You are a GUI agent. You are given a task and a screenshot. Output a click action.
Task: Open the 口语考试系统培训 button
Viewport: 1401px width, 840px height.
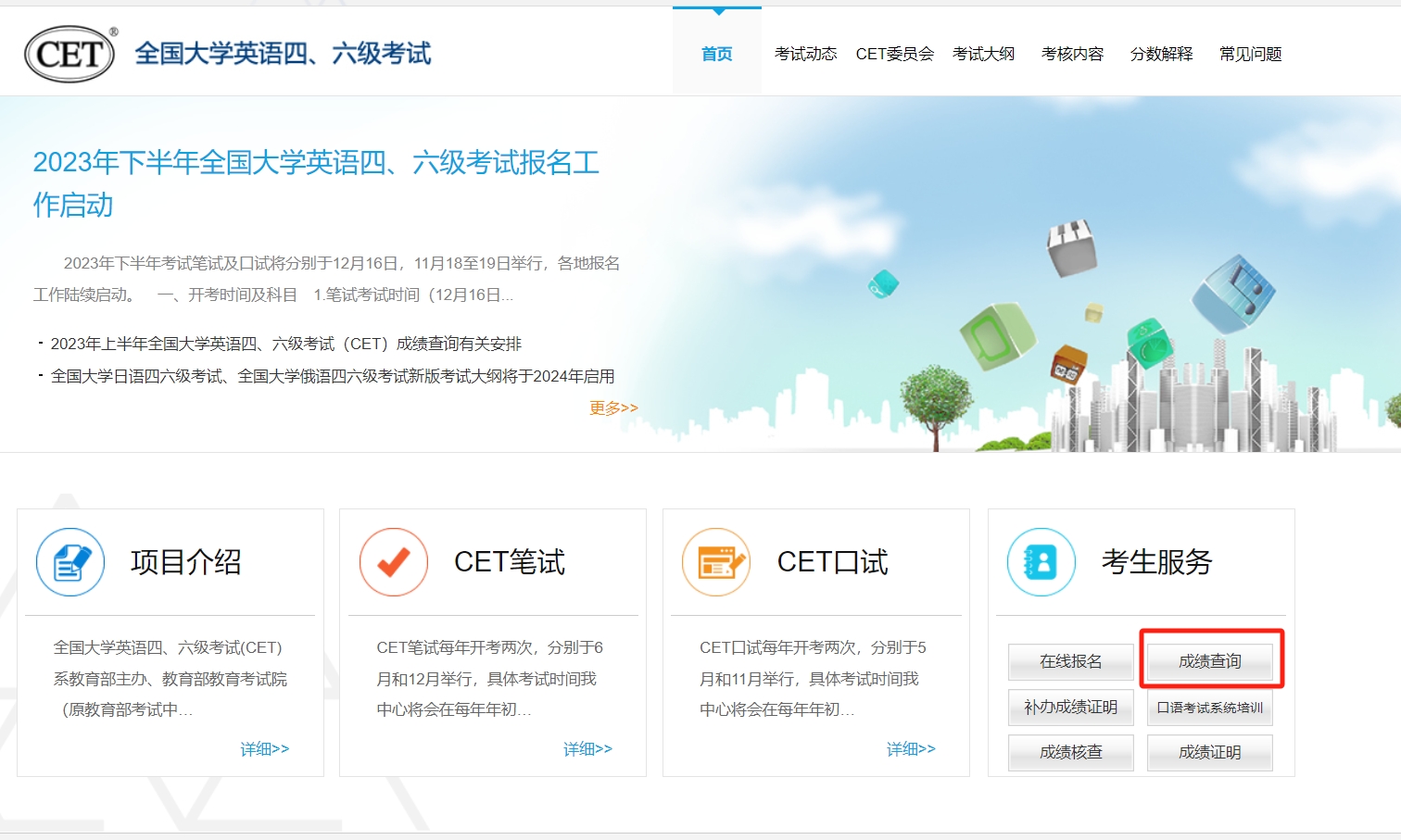1209,708
